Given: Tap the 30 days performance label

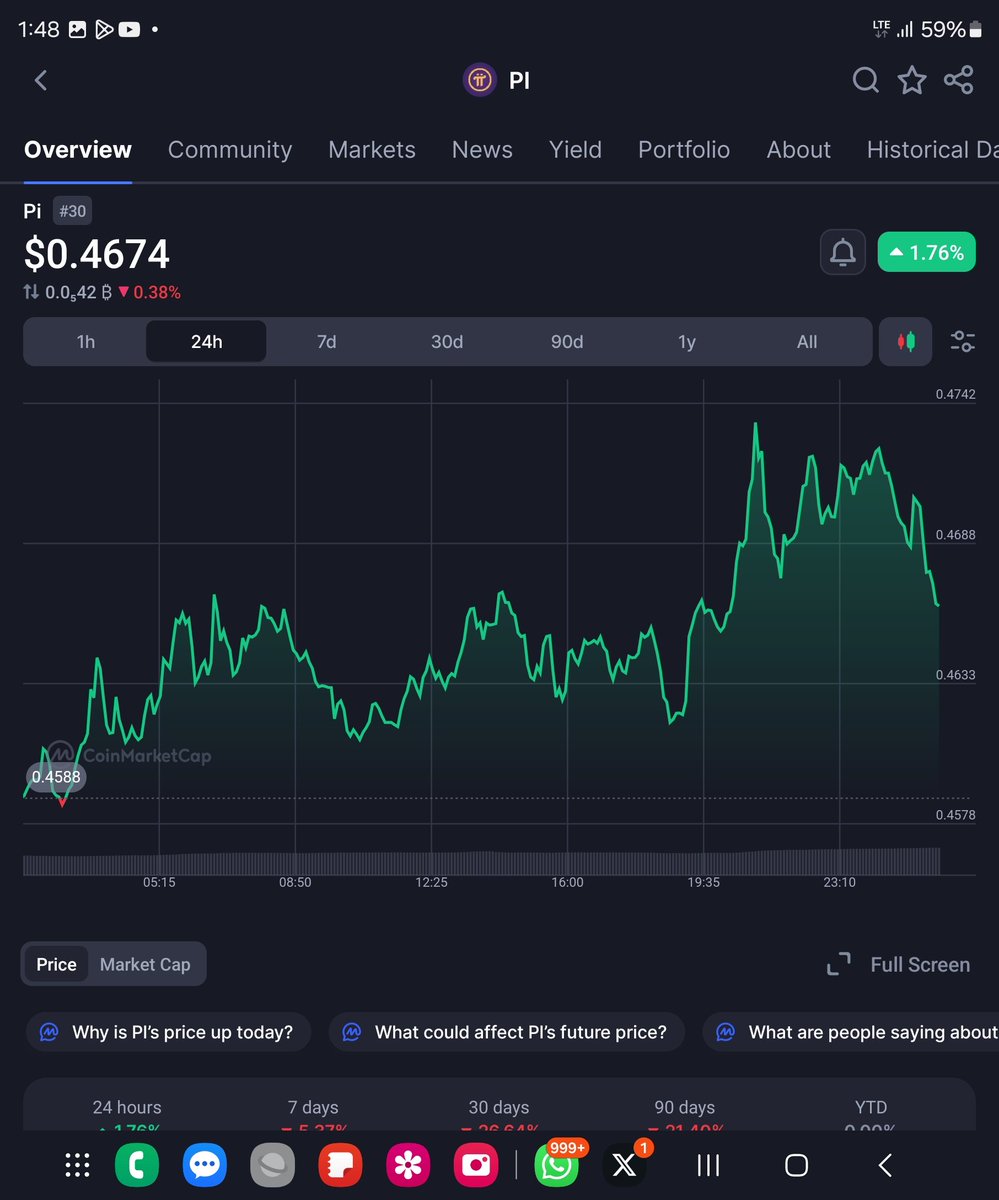Looking at the screenshot, I should (499, 1107).
